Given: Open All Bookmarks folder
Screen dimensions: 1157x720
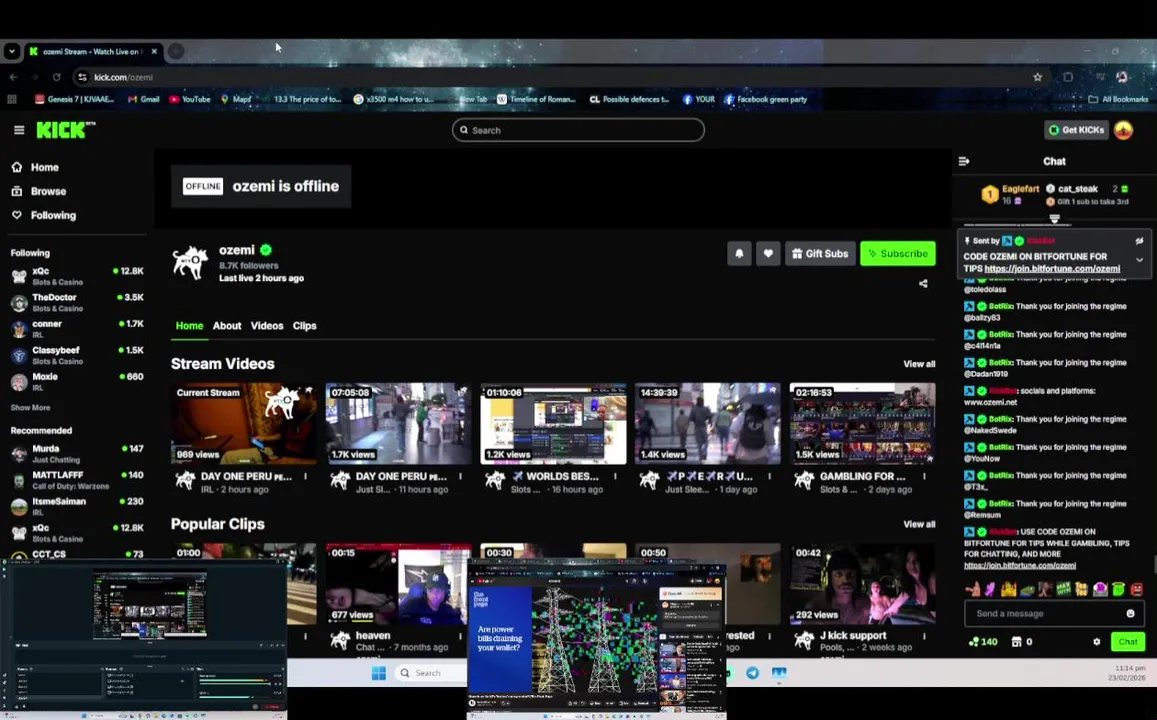Looking at the screenshot, I should [x=1118, y=99].
